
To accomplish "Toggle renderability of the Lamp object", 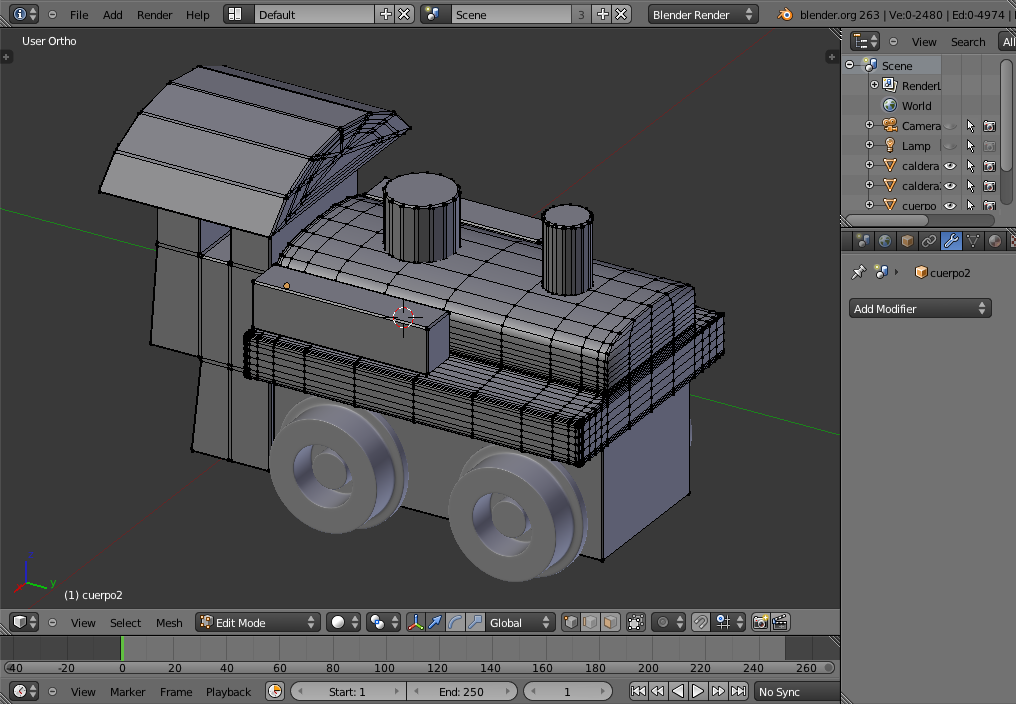I will (989, 146).
